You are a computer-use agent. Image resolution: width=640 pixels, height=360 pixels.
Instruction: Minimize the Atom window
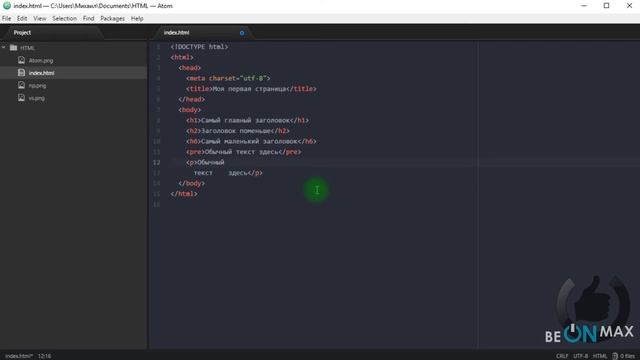point(584,6)
